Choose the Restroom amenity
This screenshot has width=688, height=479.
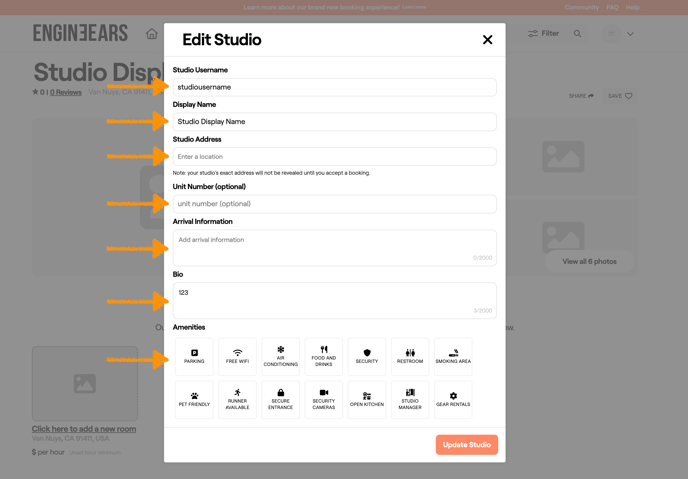[410, 356]
